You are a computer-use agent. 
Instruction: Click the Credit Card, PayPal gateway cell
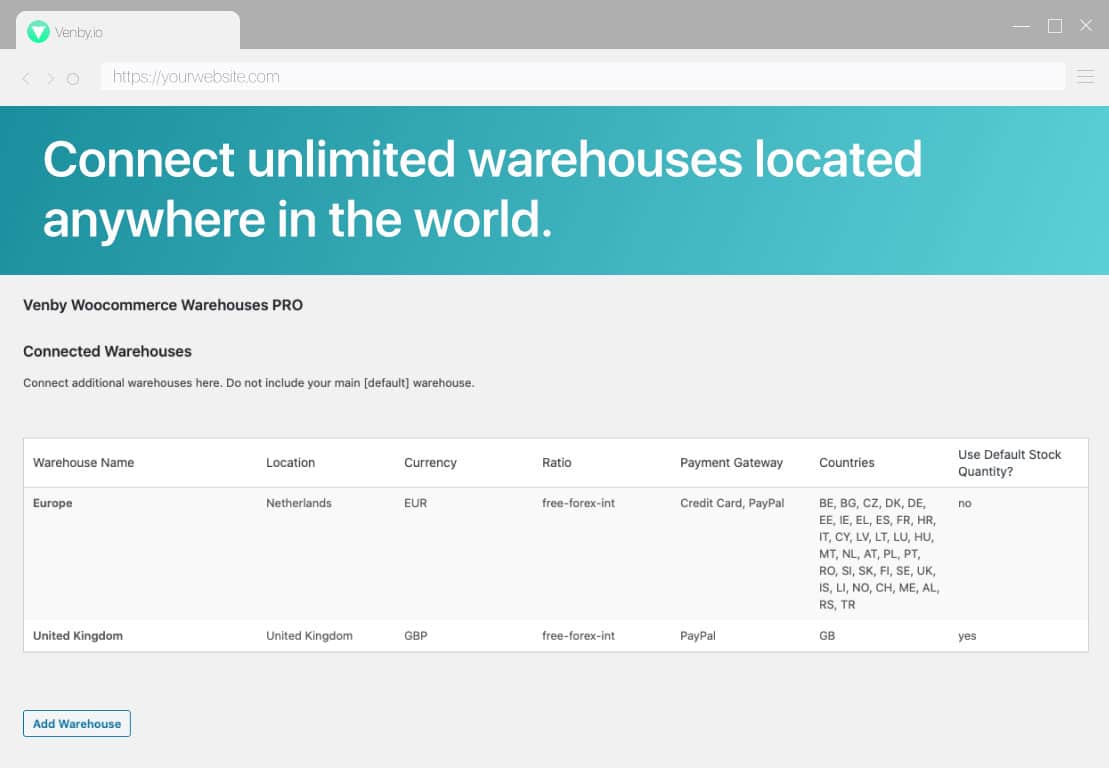(x=732, y=503)
